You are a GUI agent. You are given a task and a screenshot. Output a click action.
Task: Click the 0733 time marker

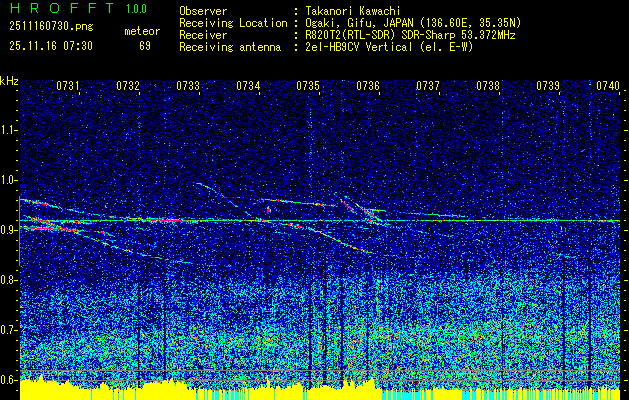(x=188, y=85)
